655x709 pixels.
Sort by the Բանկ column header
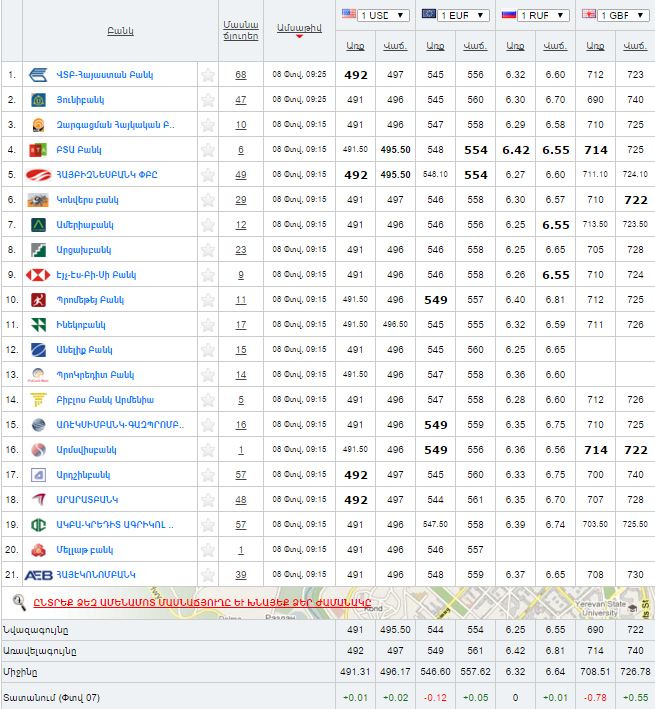click(120, 31)
